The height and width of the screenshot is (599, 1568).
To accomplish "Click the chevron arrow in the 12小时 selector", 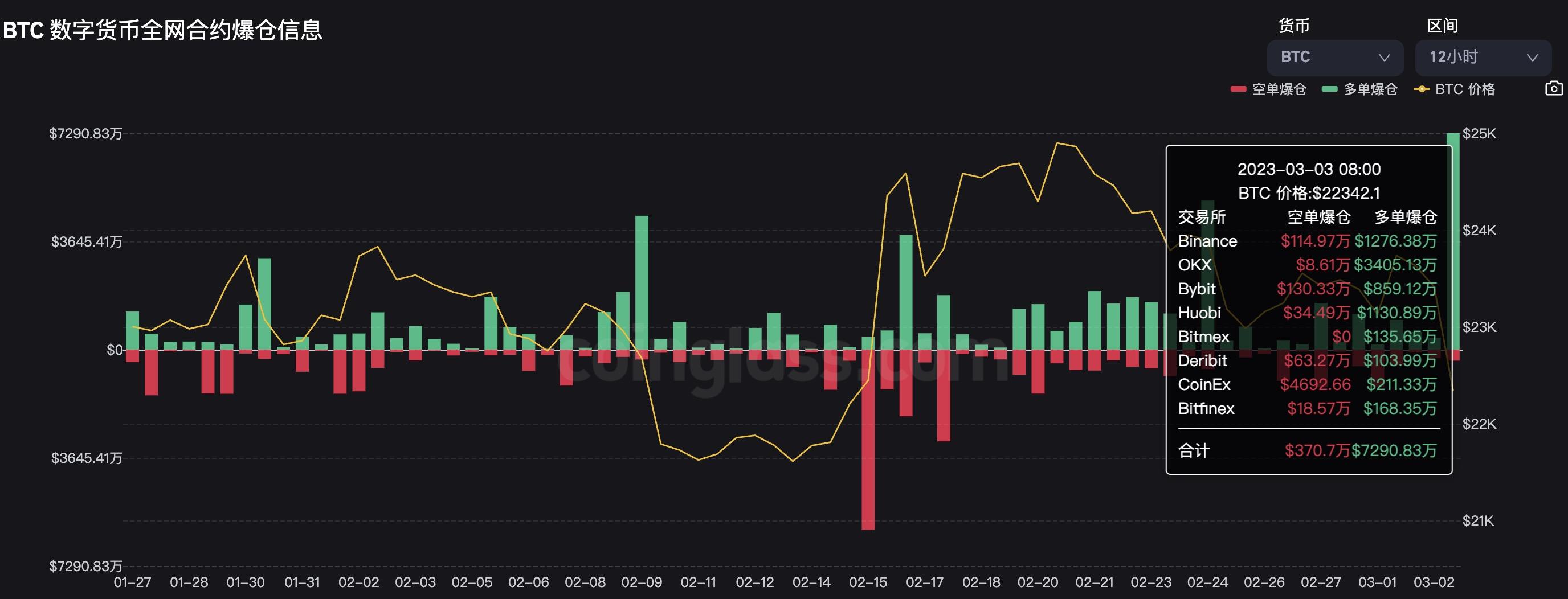I will click(x=1532, y=58).
